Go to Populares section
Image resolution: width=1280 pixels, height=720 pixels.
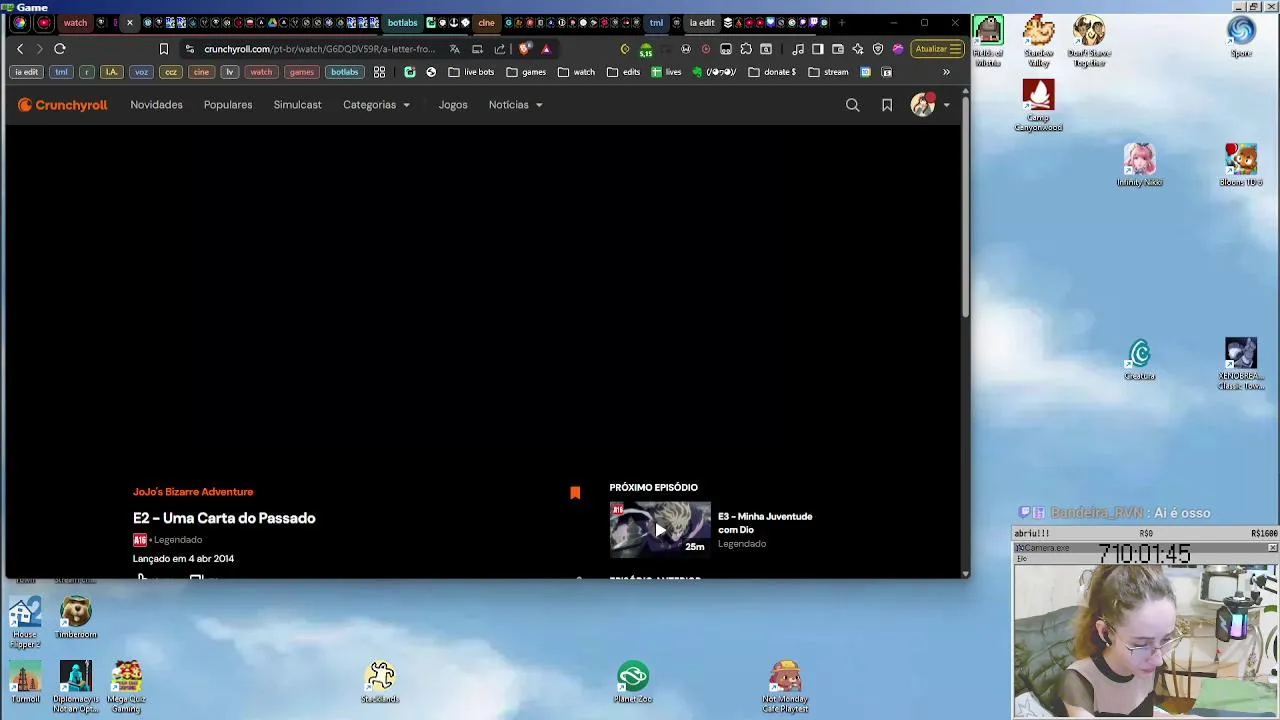(x=228, y=105)
